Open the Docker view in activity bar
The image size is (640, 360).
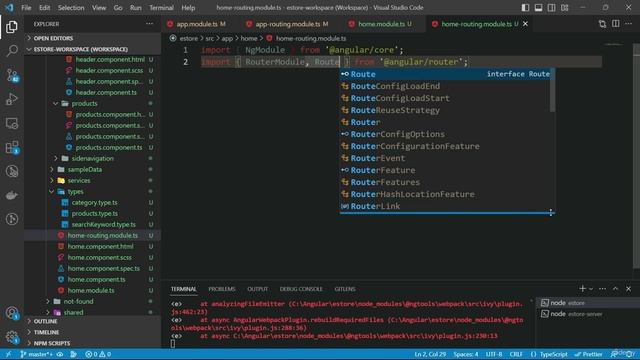pos(12,196)
